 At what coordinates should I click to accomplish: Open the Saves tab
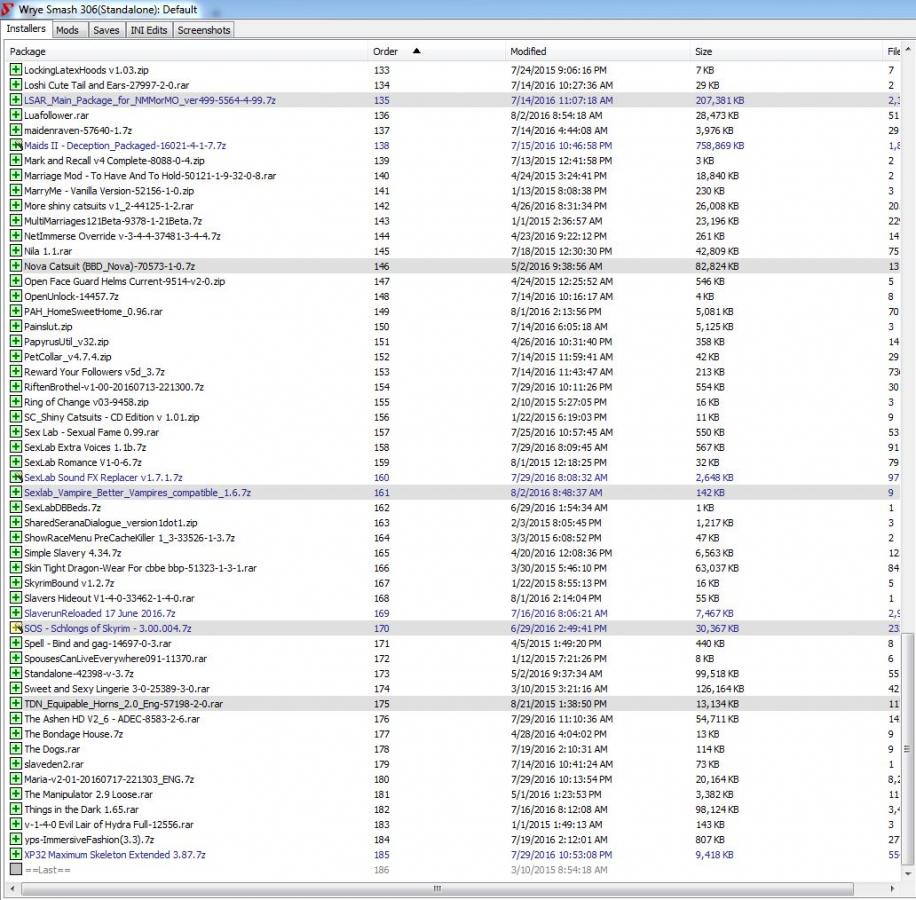click(106, 30)
